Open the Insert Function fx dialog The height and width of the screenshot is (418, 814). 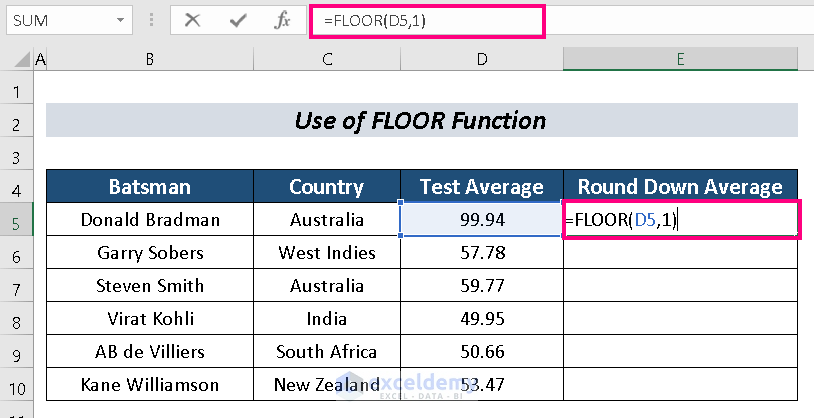(282, 20)
